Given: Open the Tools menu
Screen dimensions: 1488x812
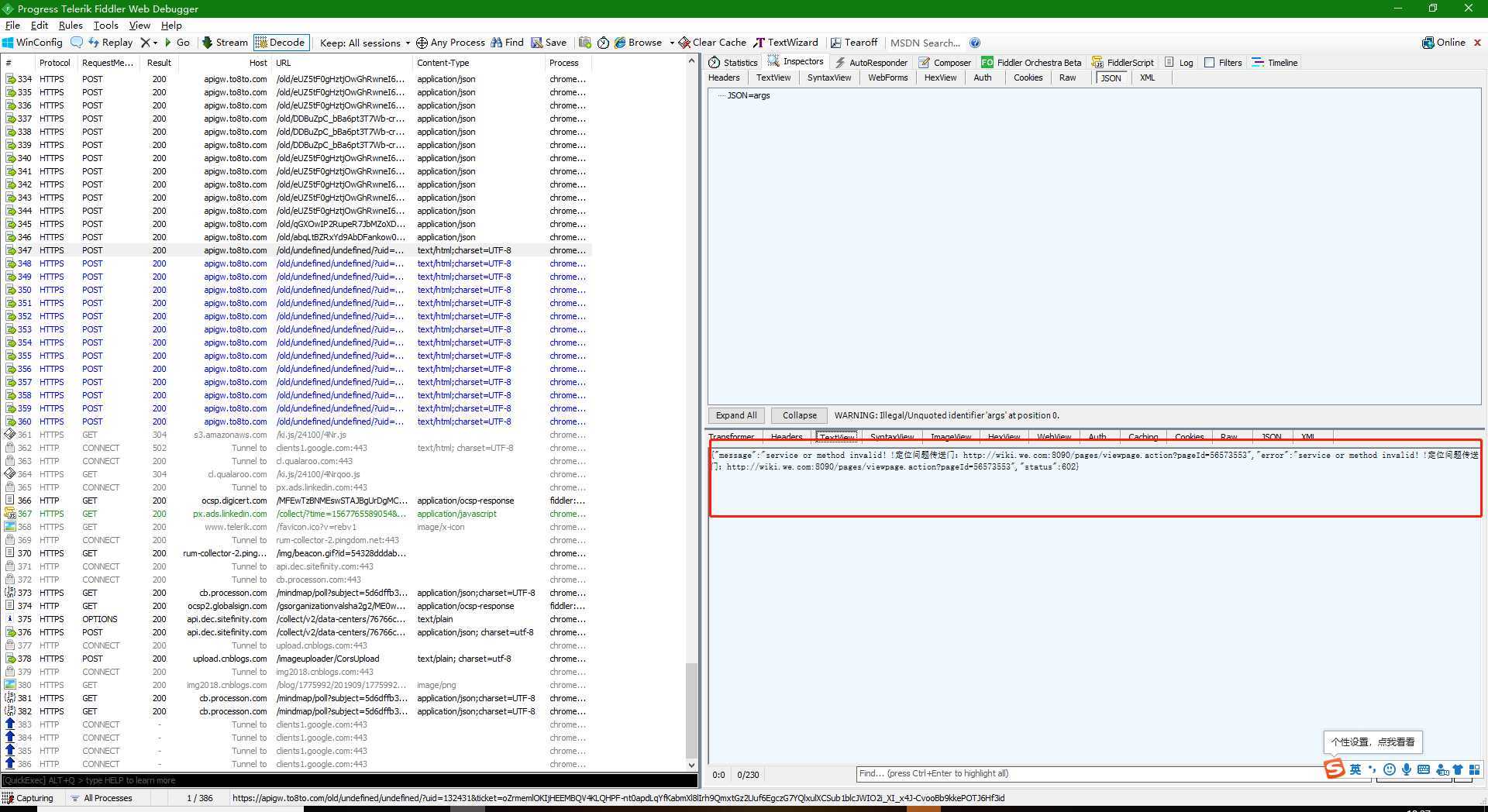Looking at the screenshot, I should pos(106,25).
